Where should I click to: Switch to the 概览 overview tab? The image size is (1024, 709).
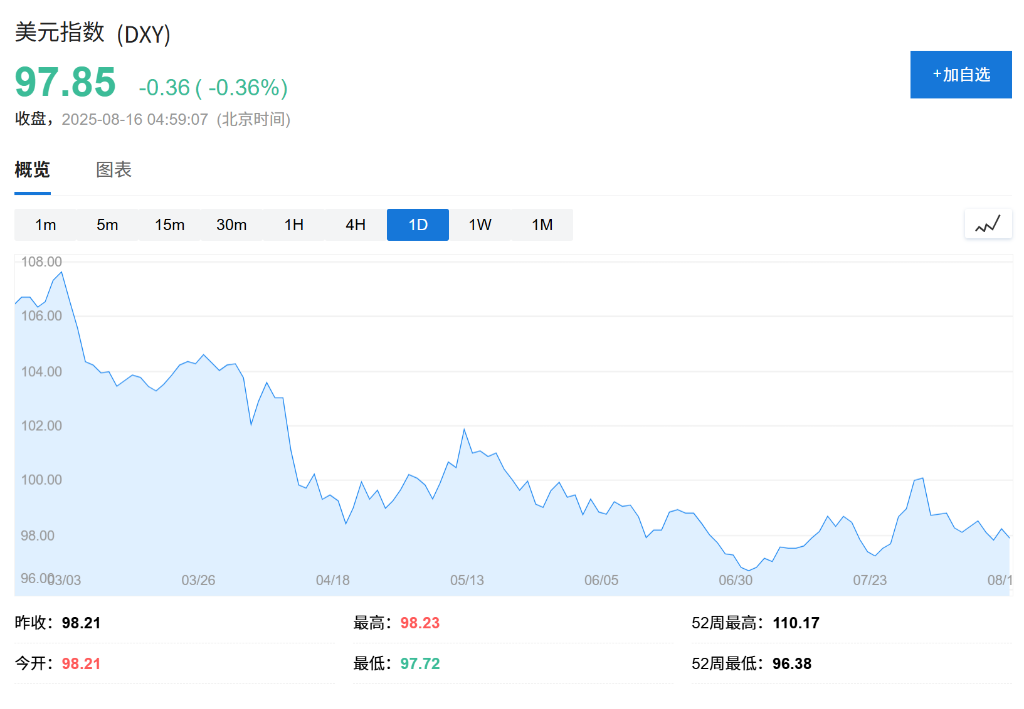click(x=32, y=170)
